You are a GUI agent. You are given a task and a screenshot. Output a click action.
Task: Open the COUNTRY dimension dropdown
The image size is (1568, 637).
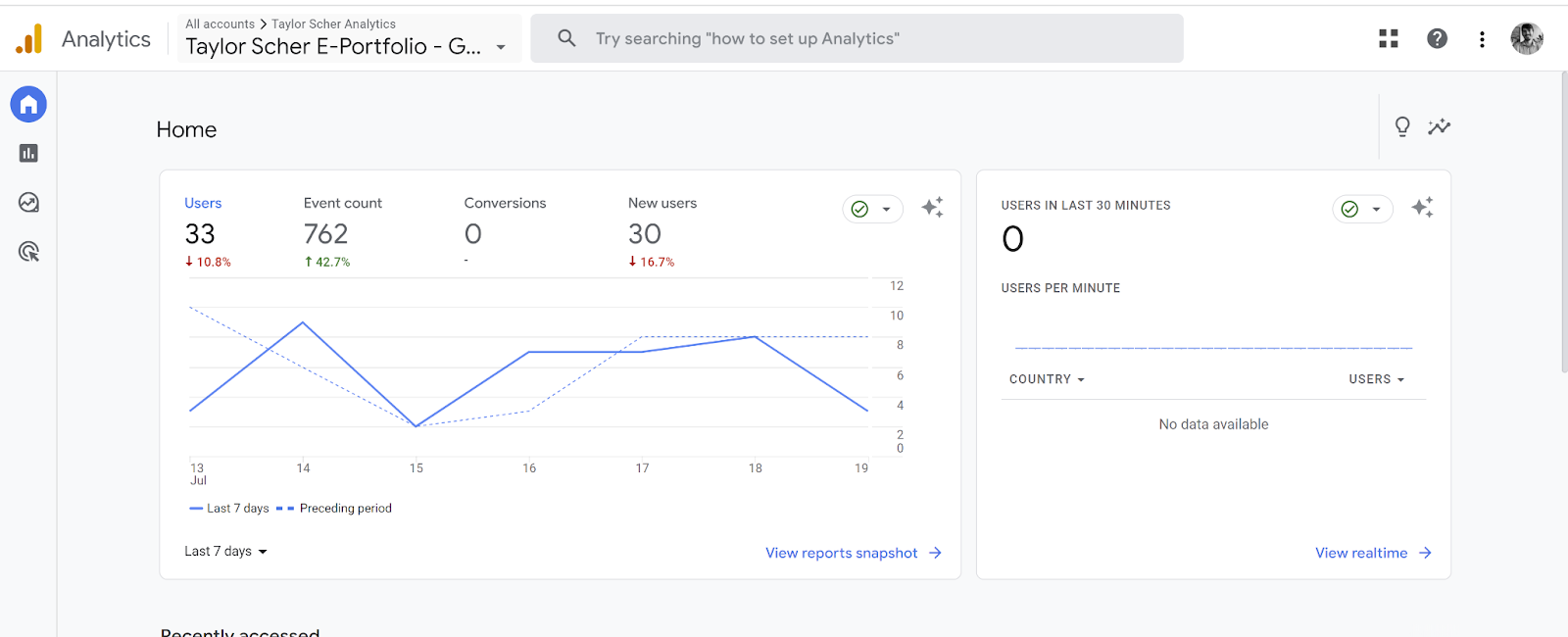pyautogui.click(x=1047, y=379)
